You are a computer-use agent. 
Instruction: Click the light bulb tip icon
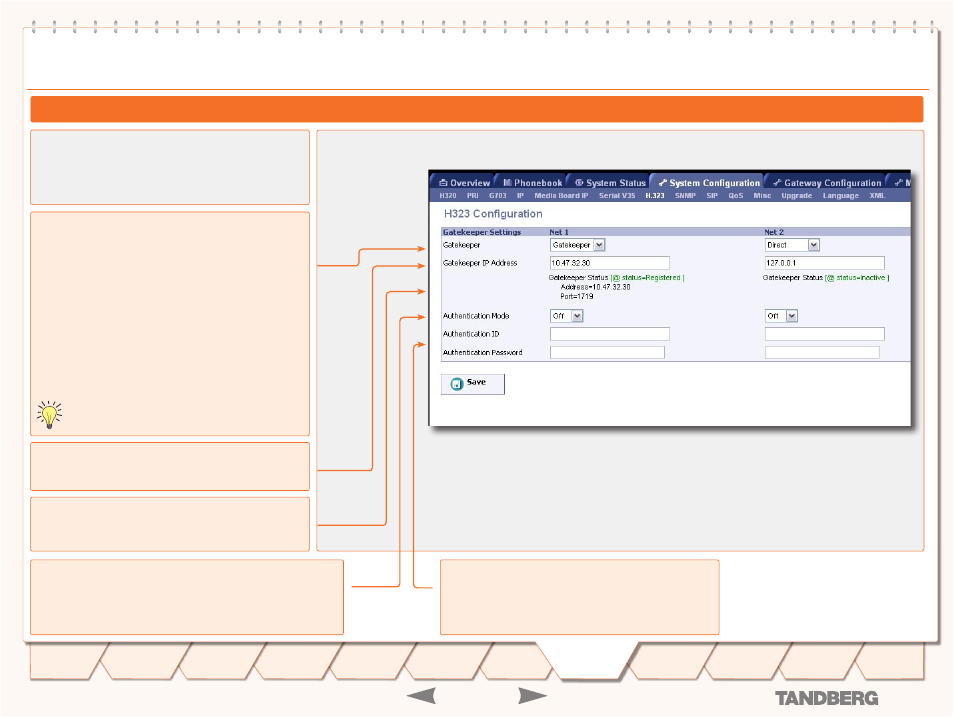pos(49,414)
